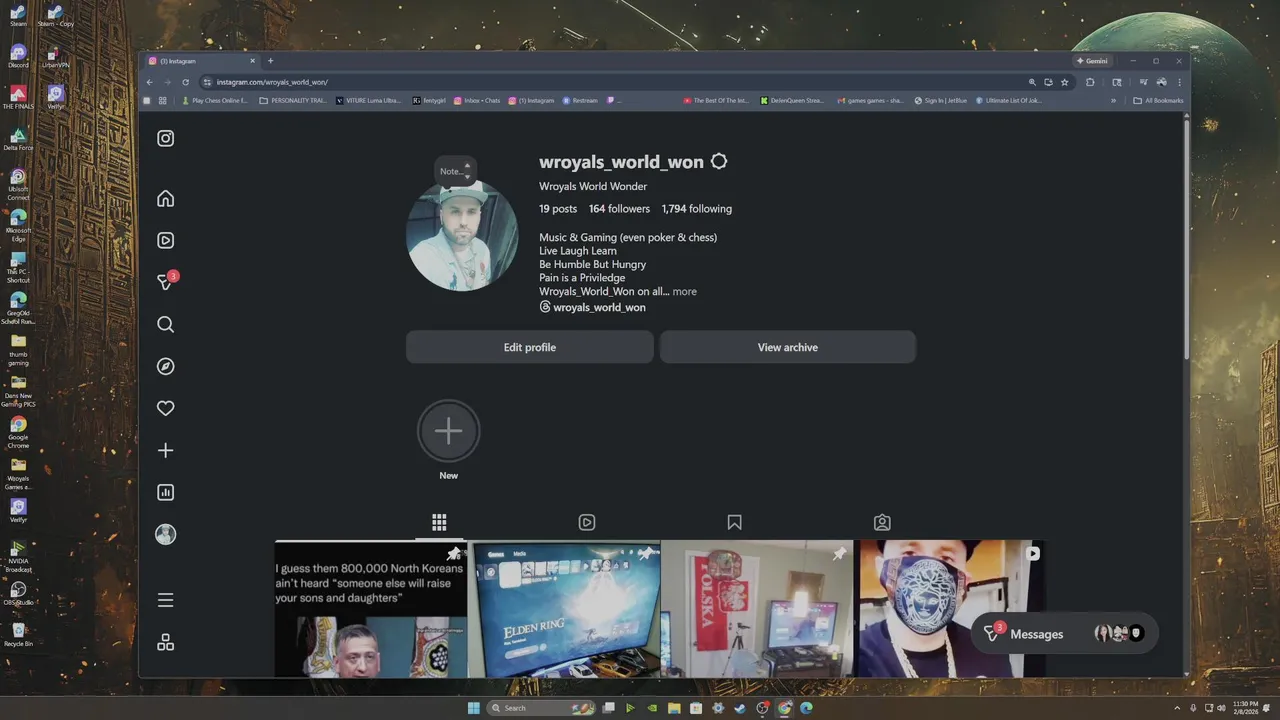
Task: Open direct messages icon in sidebar
Action: [x=166, y=282]
